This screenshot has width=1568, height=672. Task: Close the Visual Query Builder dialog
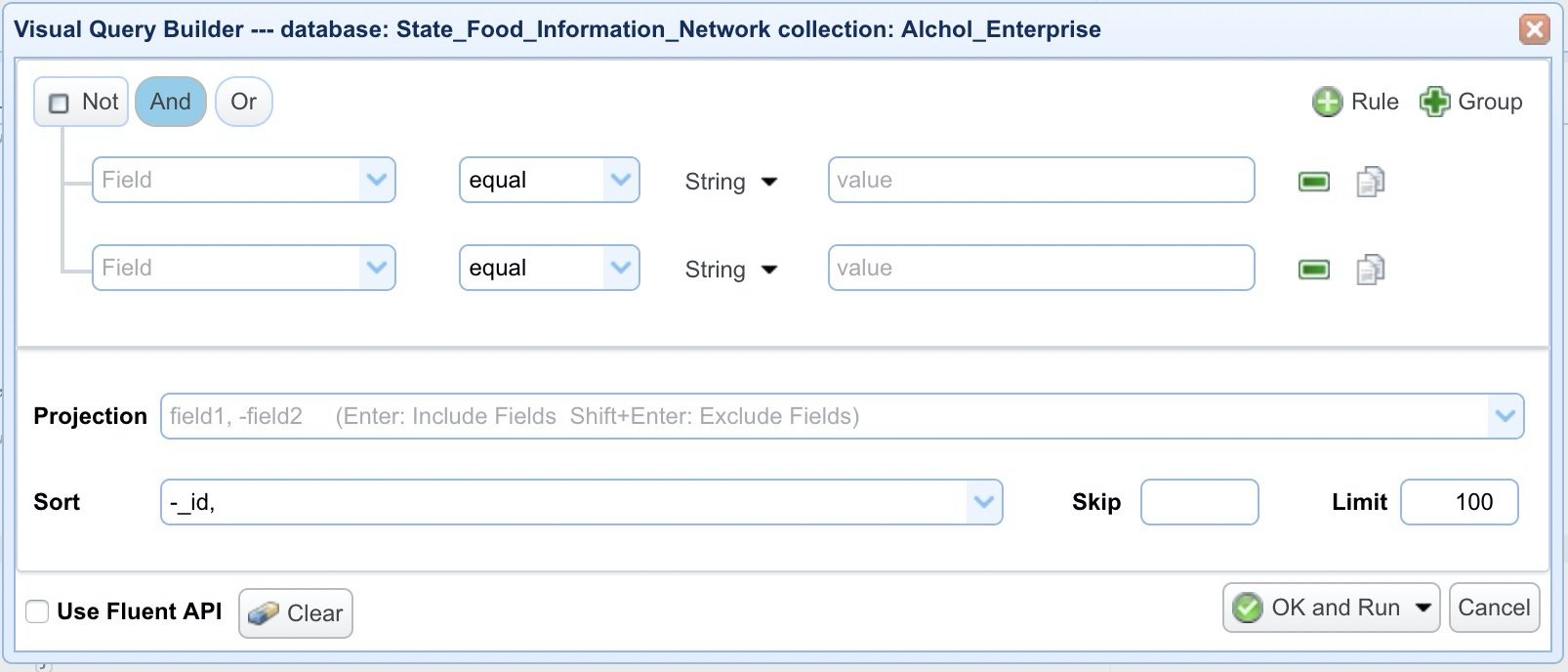click(1534, 29)
